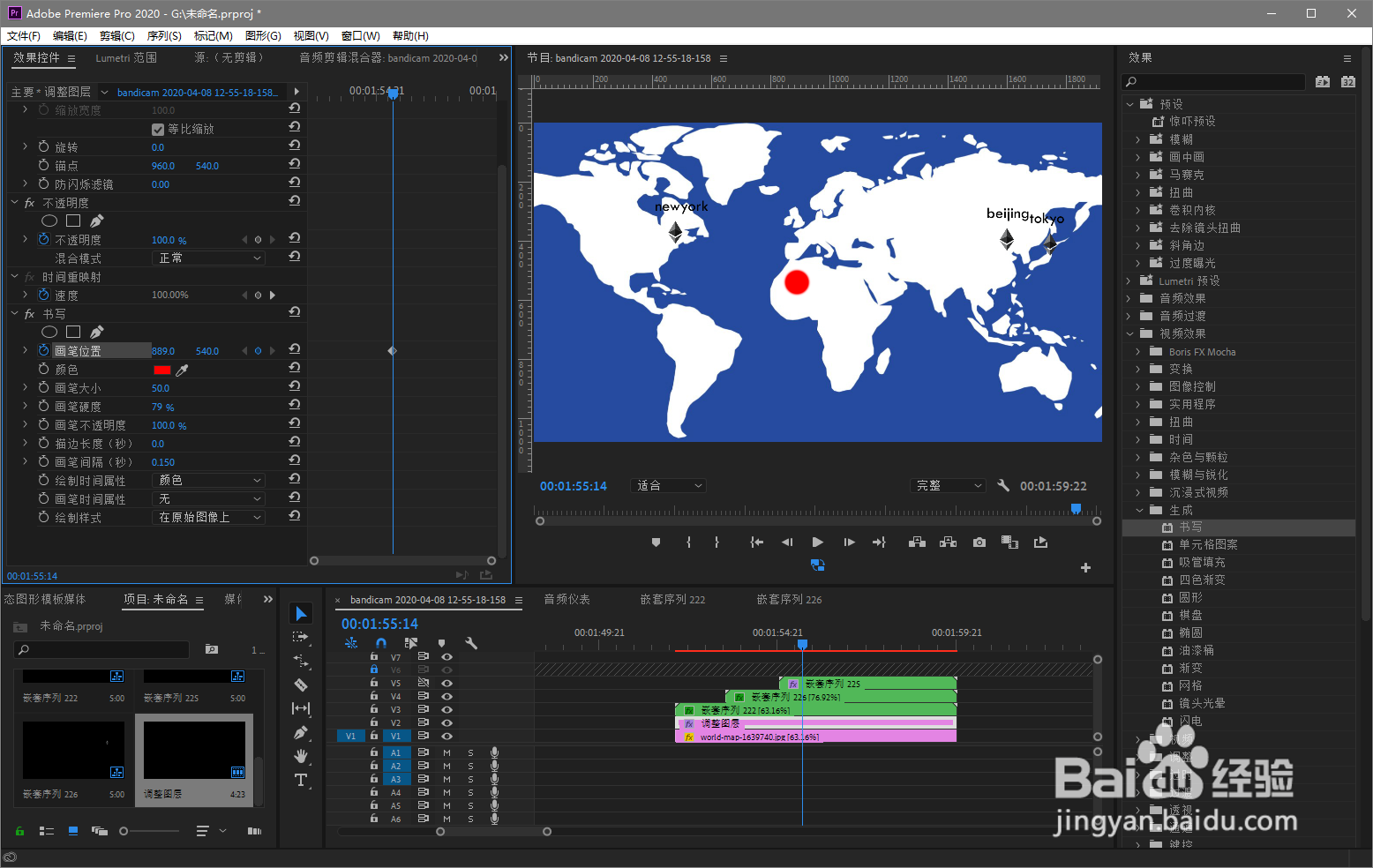Click the Effects panel search field
Viewport: 1373px width, 868px height.
tap(1213, 81)
